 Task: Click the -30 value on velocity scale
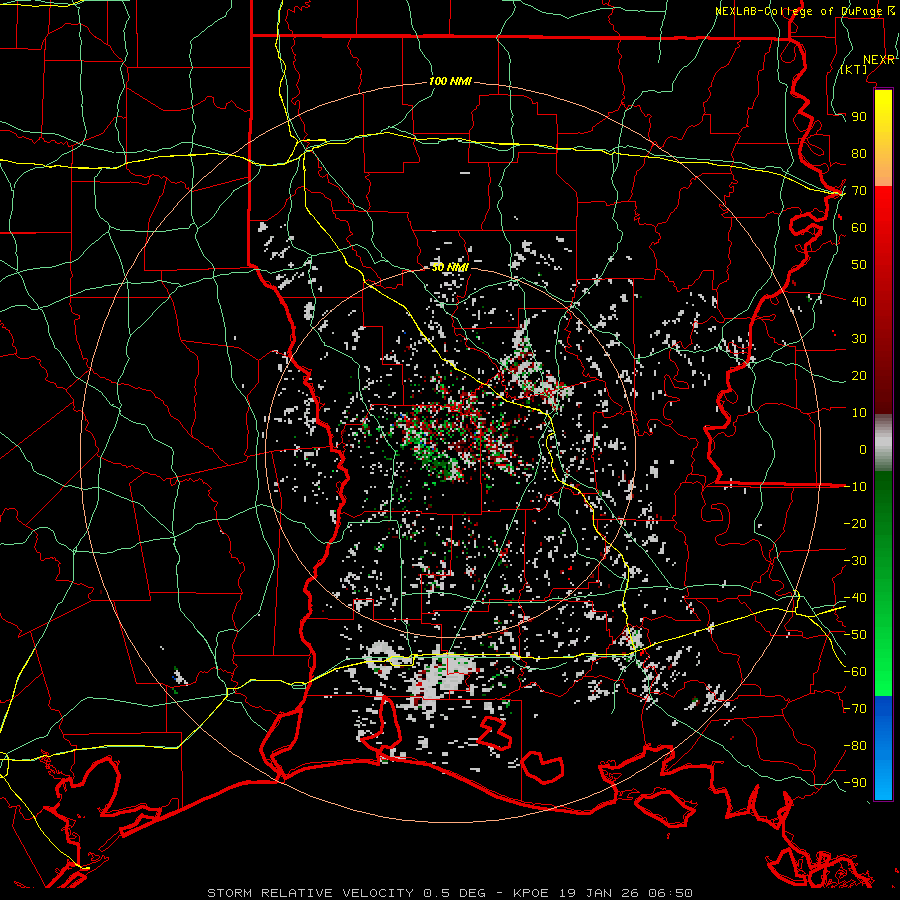(x=855, y=561)
